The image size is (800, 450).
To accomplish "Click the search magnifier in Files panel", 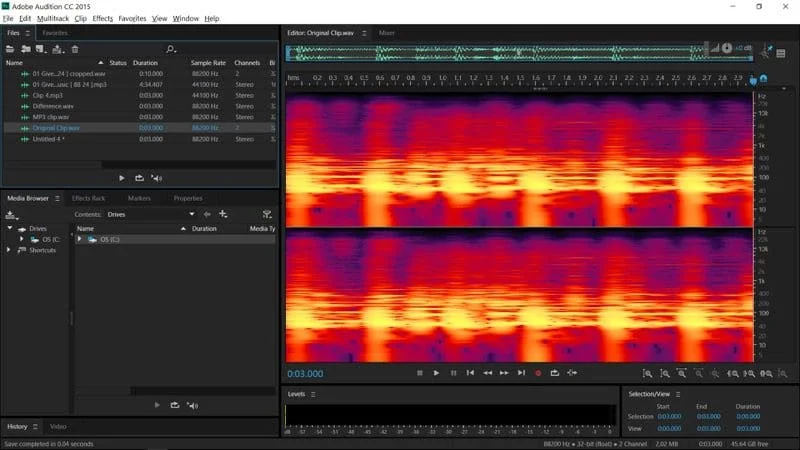I will (x=171, y=49).
